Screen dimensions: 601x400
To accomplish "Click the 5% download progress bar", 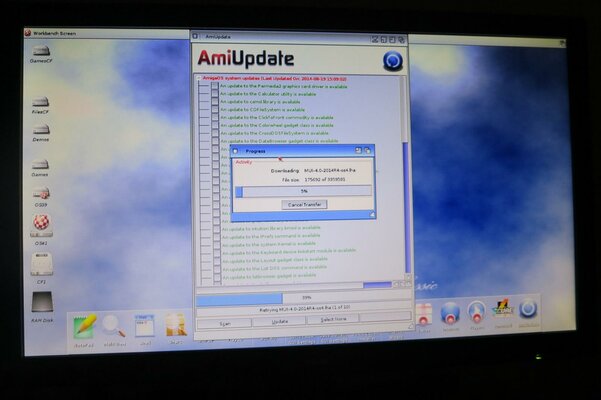I will [301, 190].
